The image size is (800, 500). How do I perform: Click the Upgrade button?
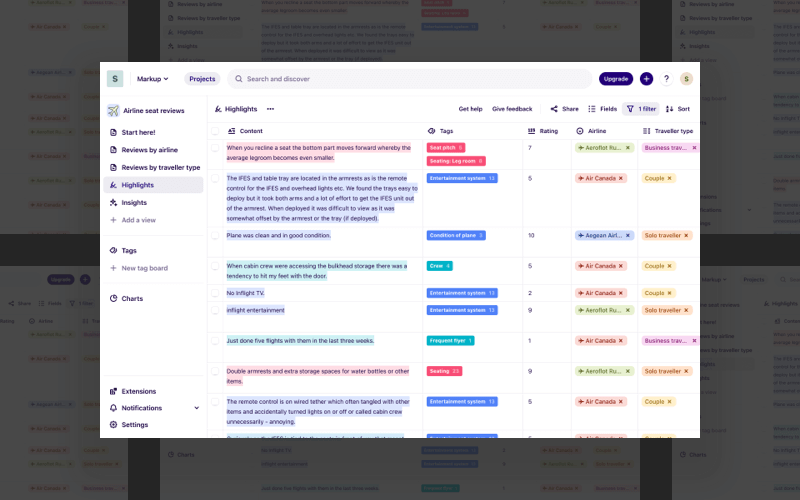coord(616,79)
